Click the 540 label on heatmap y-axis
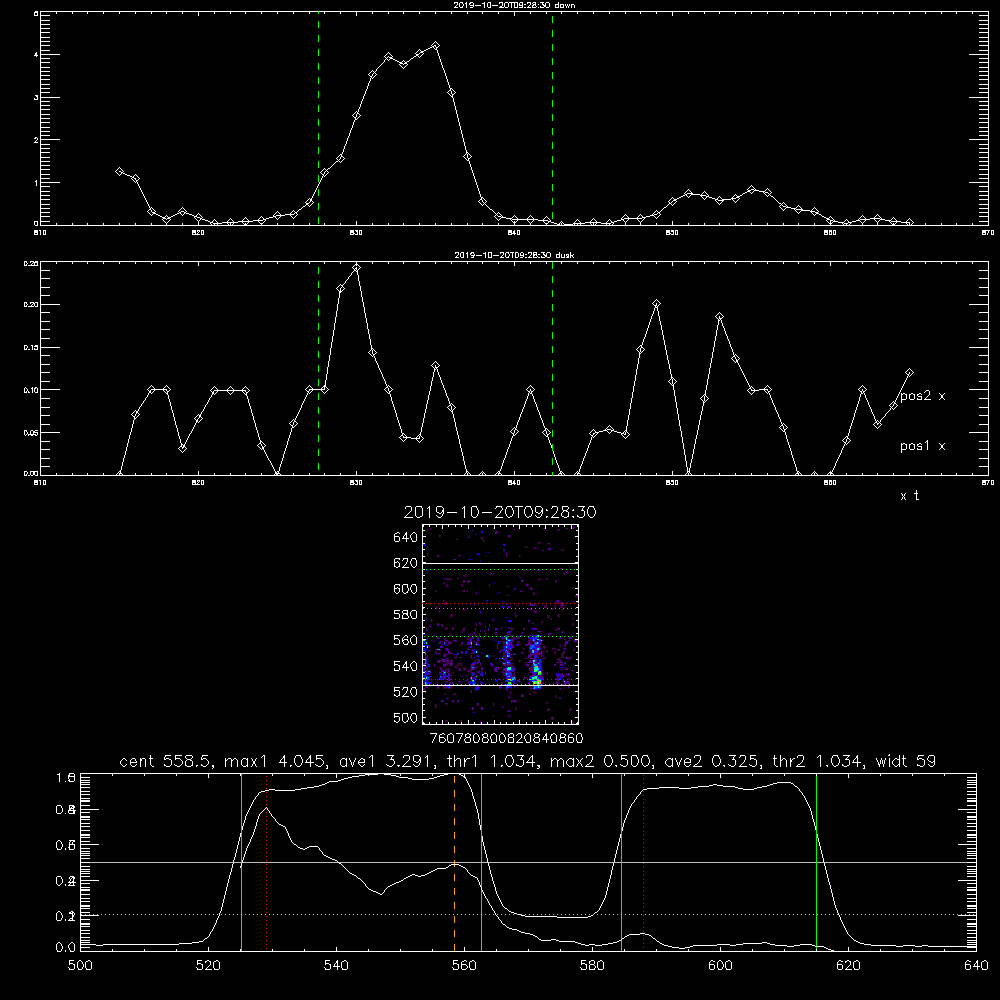Viewport: 1000px width, 1000px height. [406, 666]
